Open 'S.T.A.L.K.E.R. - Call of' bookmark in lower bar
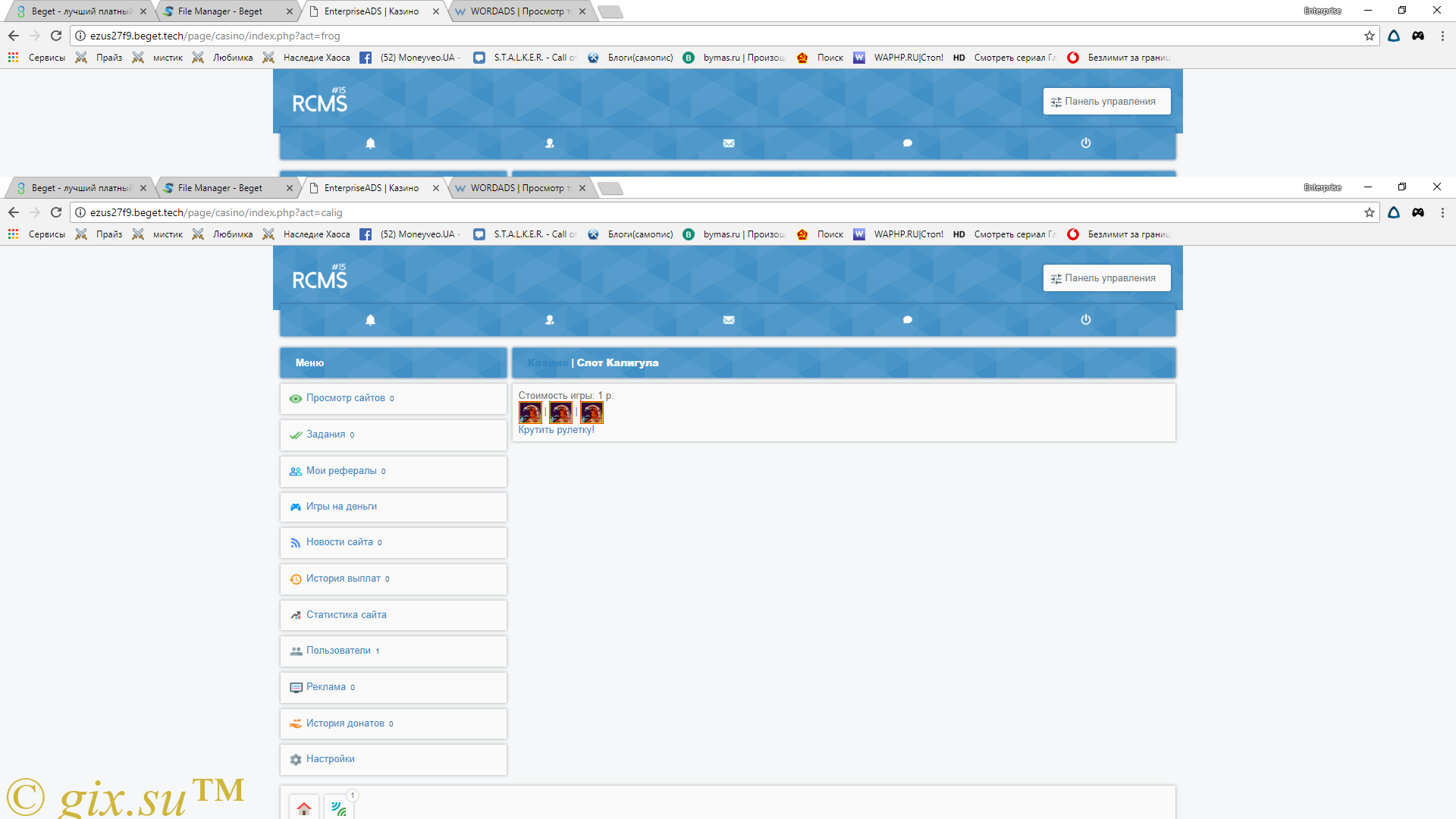The image size is (1456, 819). (526, 234)
